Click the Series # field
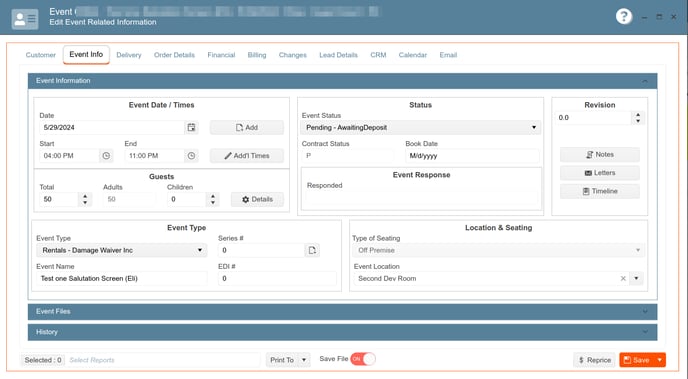 click(261, 250)
